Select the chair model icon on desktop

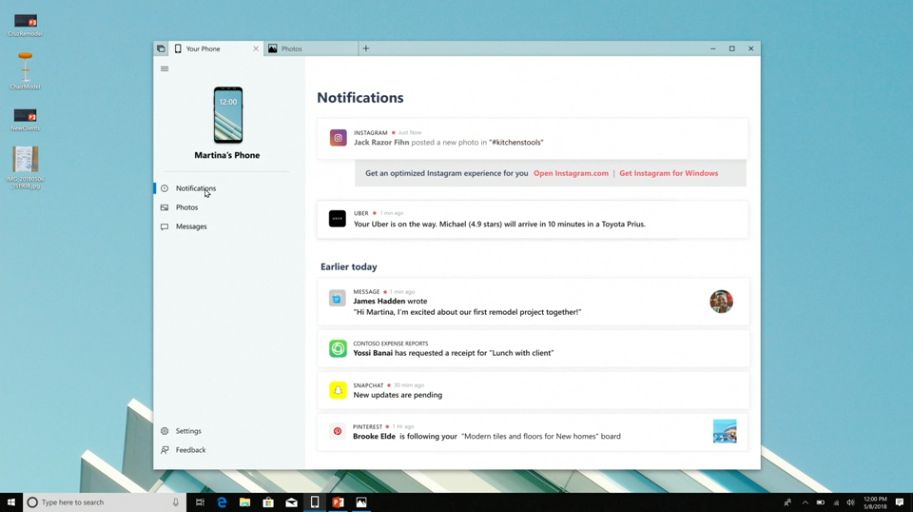click(x=25, y=70)
